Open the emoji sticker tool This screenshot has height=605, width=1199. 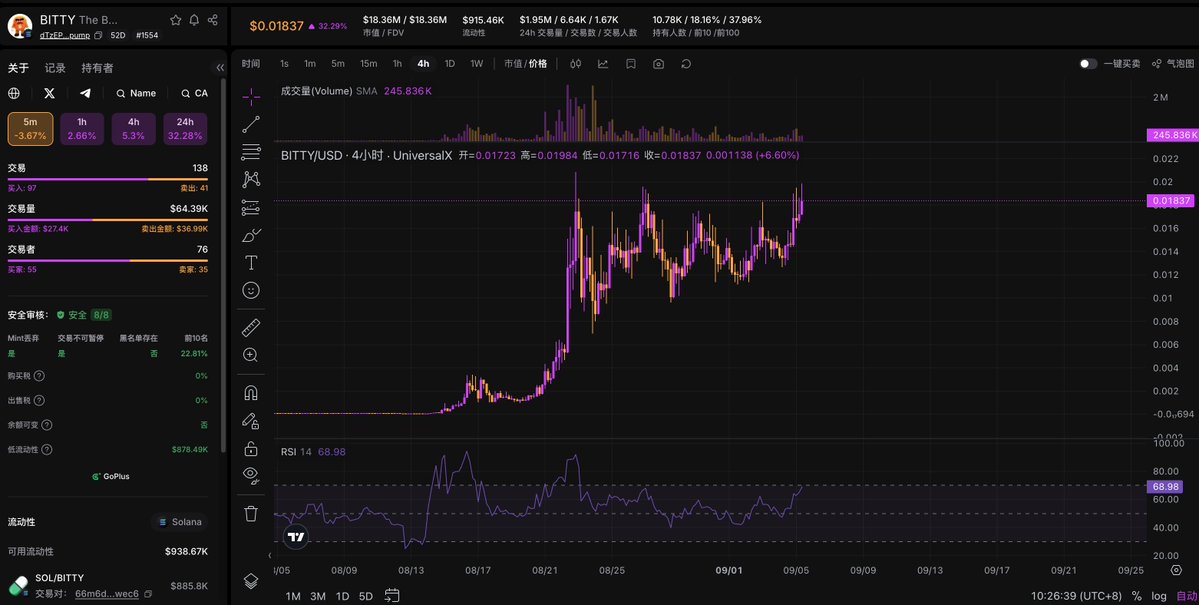point(251,291)
